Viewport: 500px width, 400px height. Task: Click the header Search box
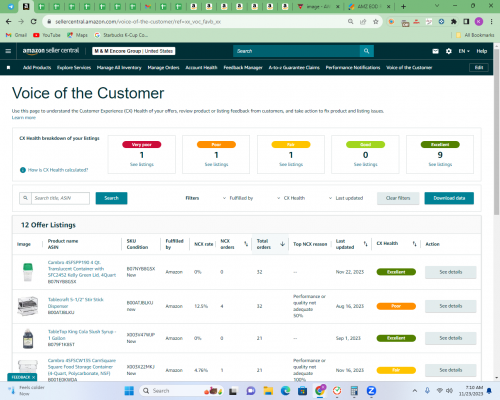click(x=296, y=51)
